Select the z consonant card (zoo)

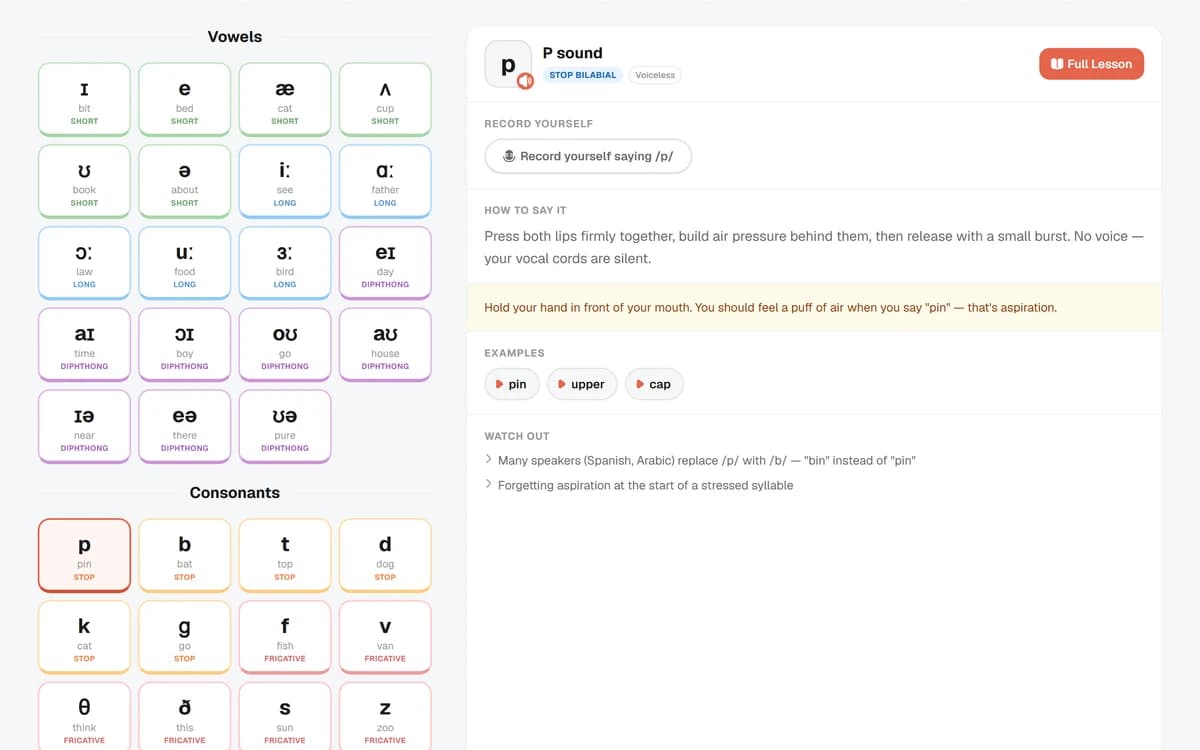385,717
